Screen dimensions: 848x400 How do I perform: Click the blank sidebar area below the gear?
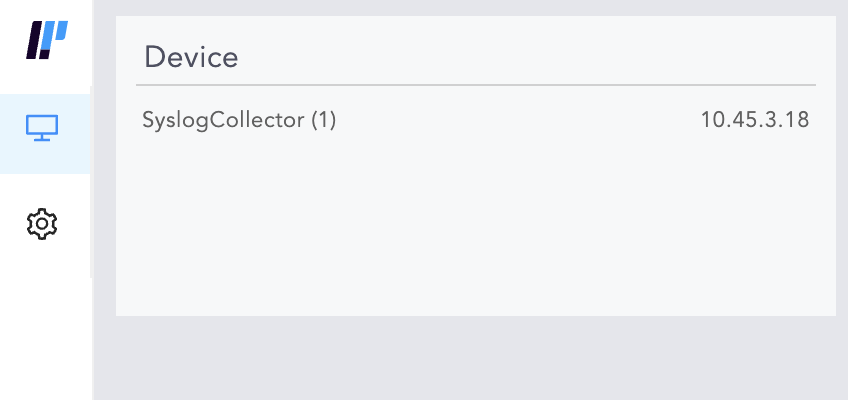point(45,330)
